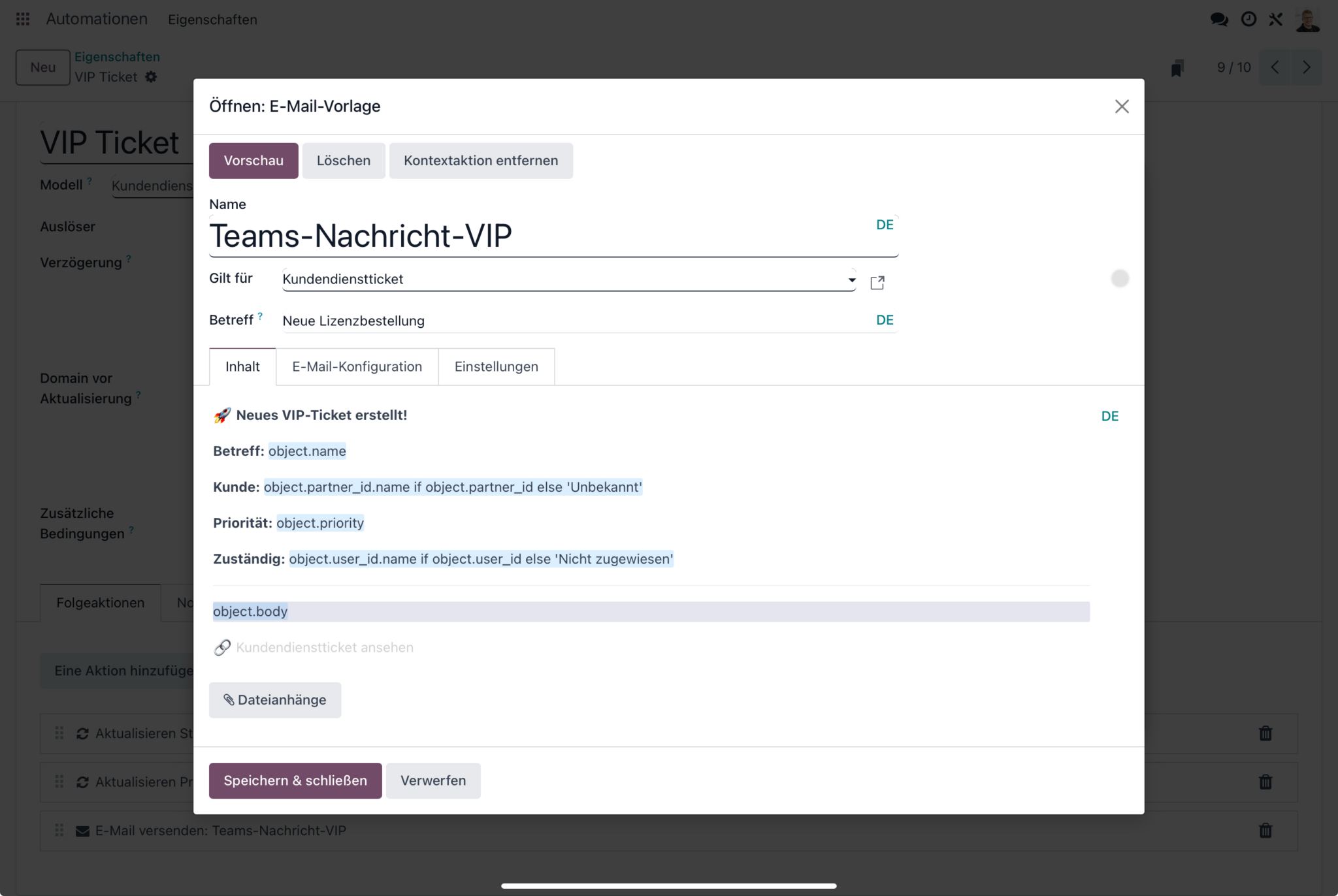Go to previous record with the left arrow
The height and width of the screenshot is (896, 1338).
[x=1274, y=67]
